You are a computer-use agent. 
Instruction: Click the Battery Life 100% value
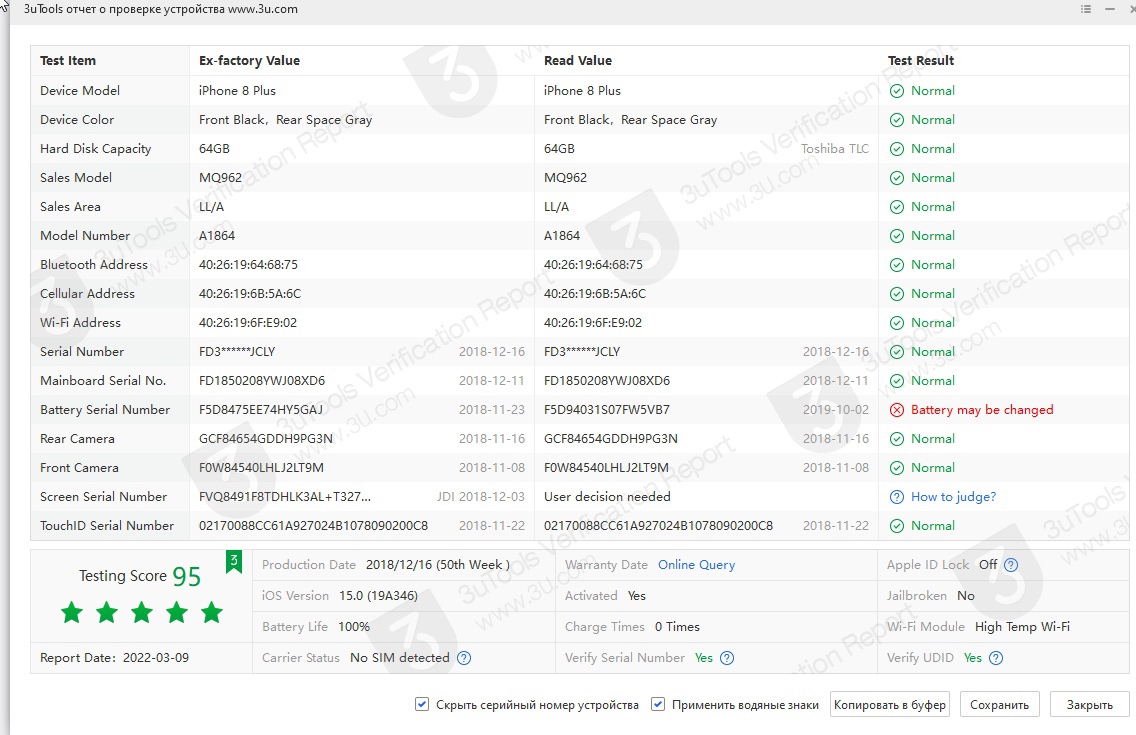354,627
